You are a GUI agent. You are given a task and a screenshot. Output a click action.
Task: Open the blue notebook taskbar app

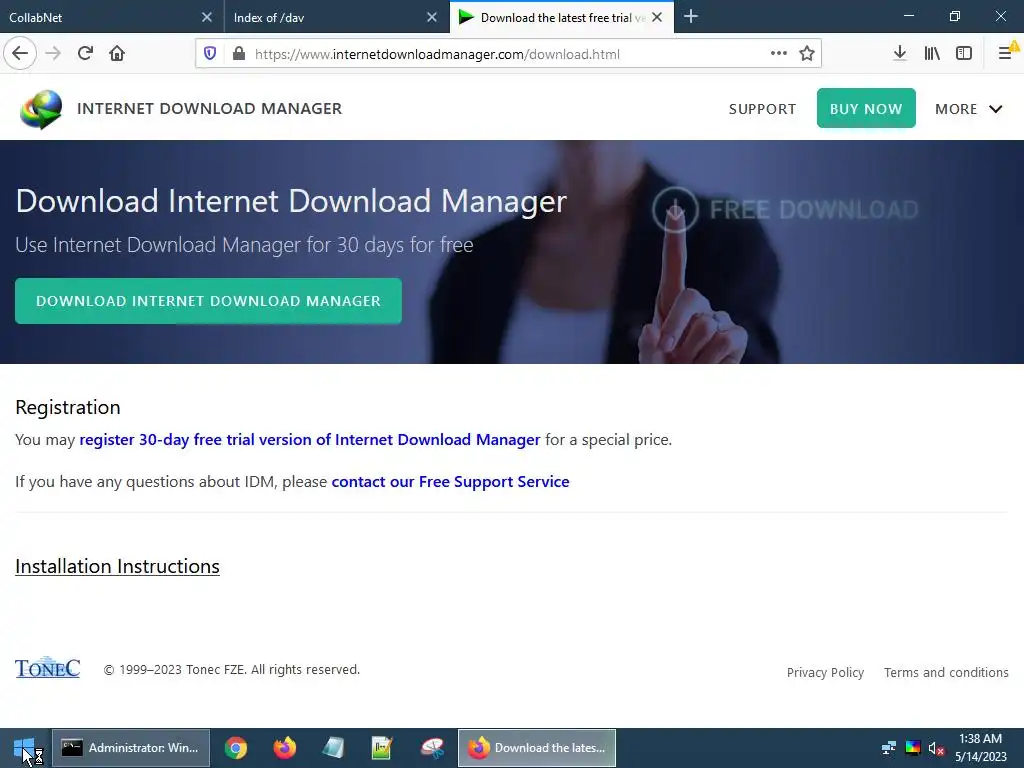333,748
